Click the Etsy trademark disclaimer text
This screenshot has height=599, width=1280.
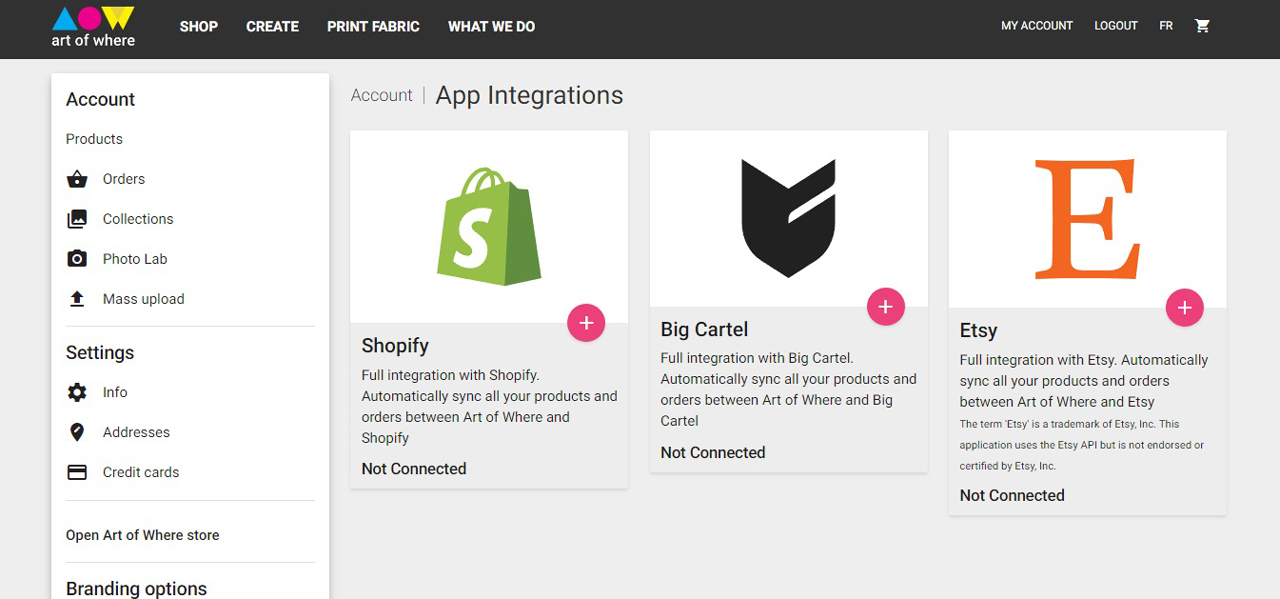[1082, 445]
